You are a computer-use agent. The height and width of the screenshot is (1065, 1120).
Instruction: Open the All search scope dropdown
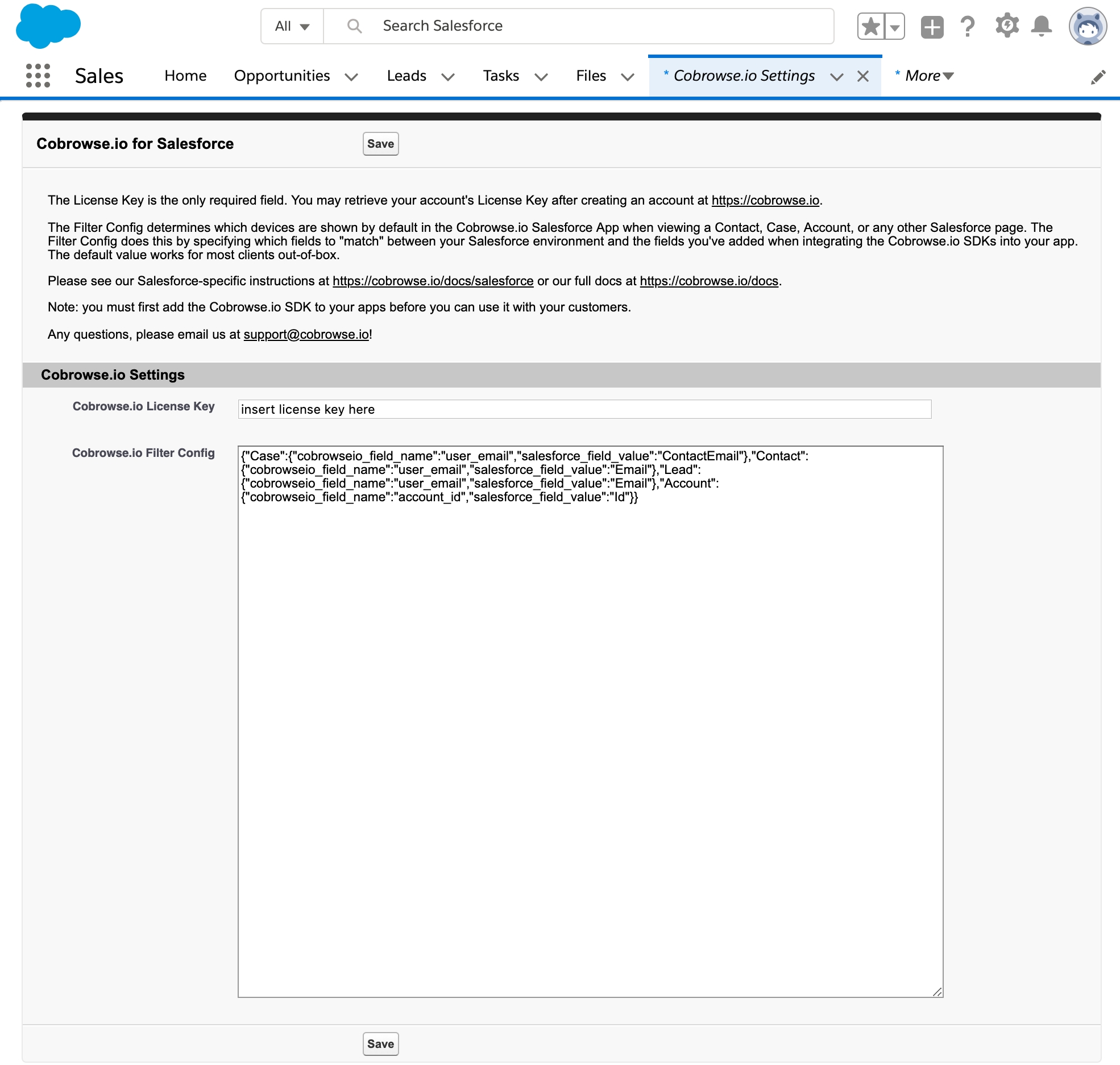(x=292, y=26)
